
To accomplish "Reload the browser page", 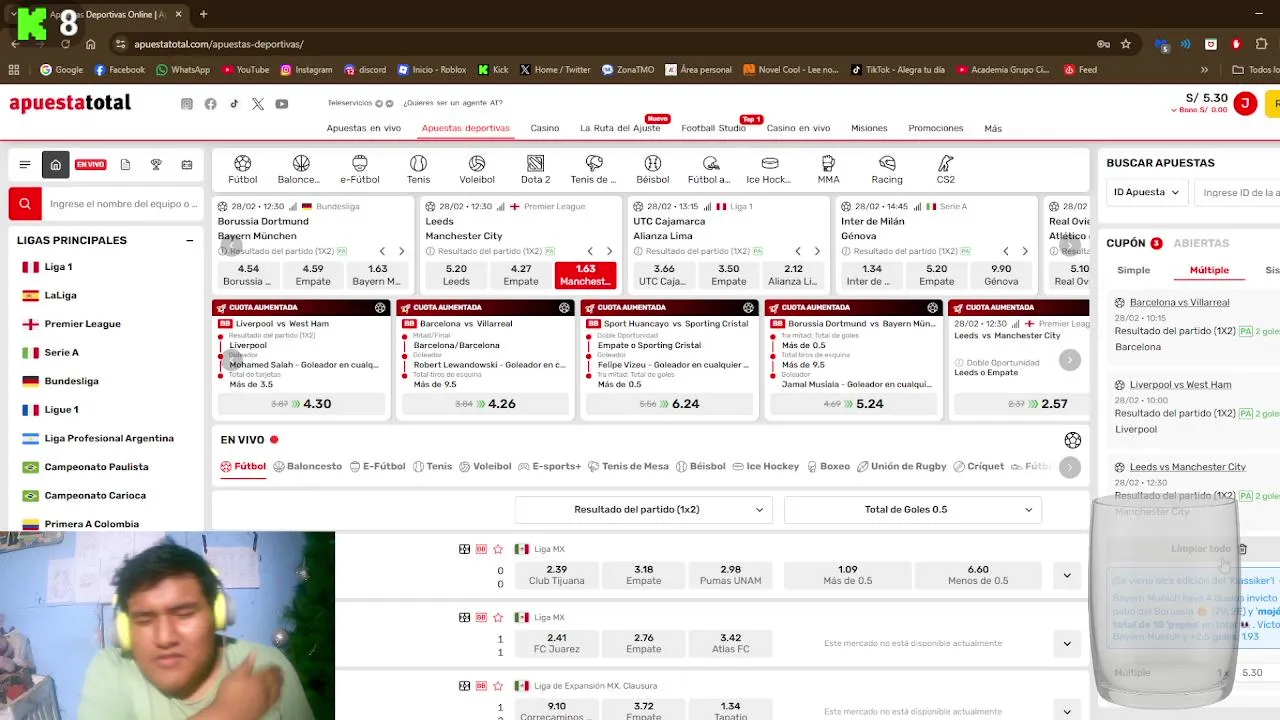I will tap(66, 44).
